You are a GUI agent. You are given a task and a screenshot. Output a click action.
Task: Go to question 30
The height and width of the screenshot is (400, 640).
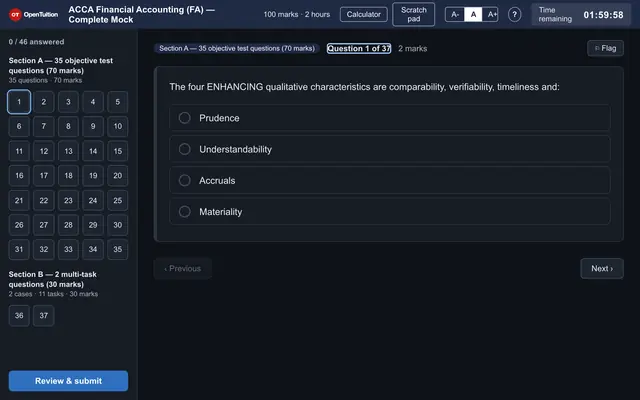(x=118, y=225)
